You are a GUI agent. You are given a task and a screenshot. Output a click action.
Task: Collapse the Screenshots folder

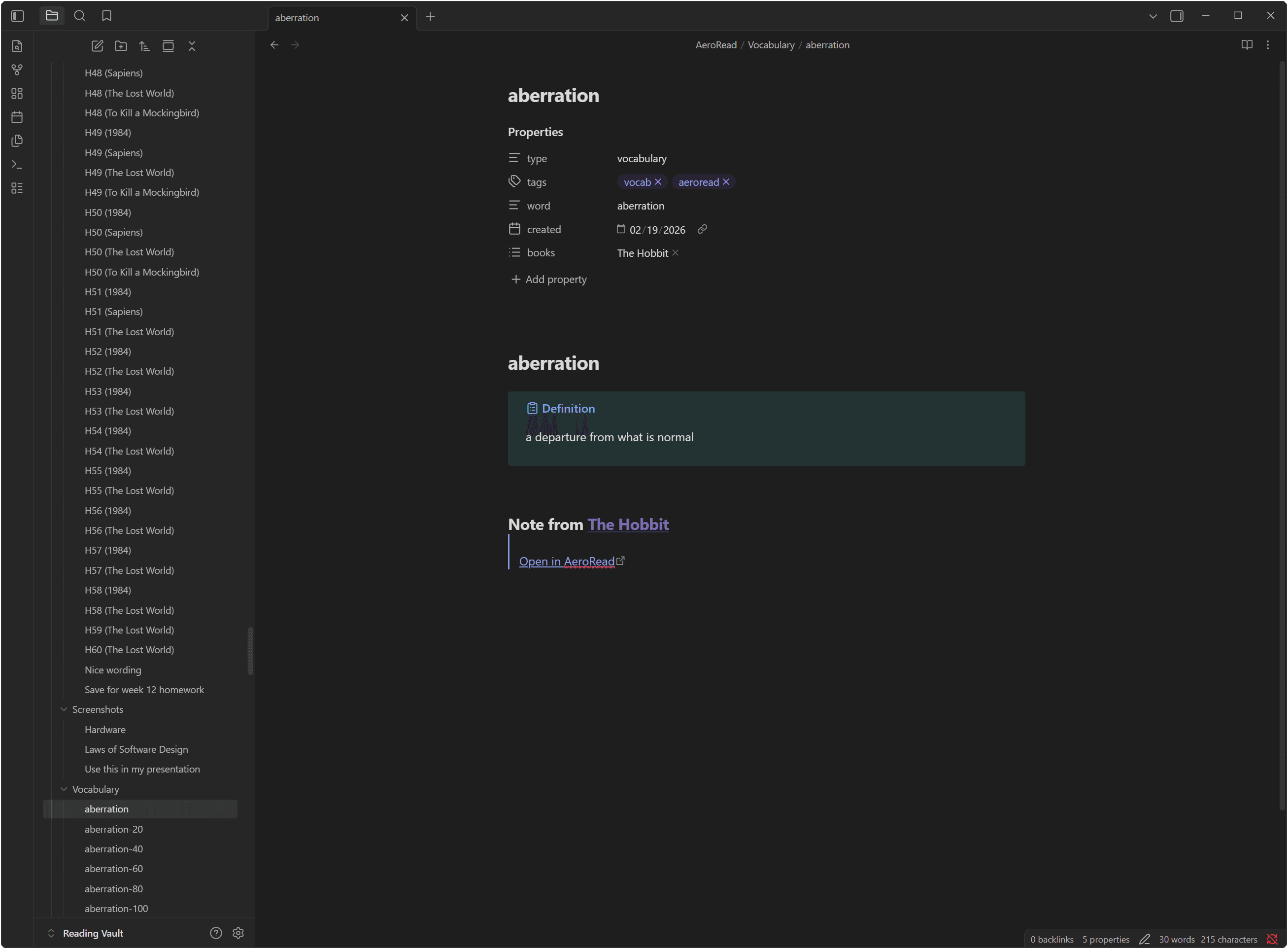click(x=64, y=709)
